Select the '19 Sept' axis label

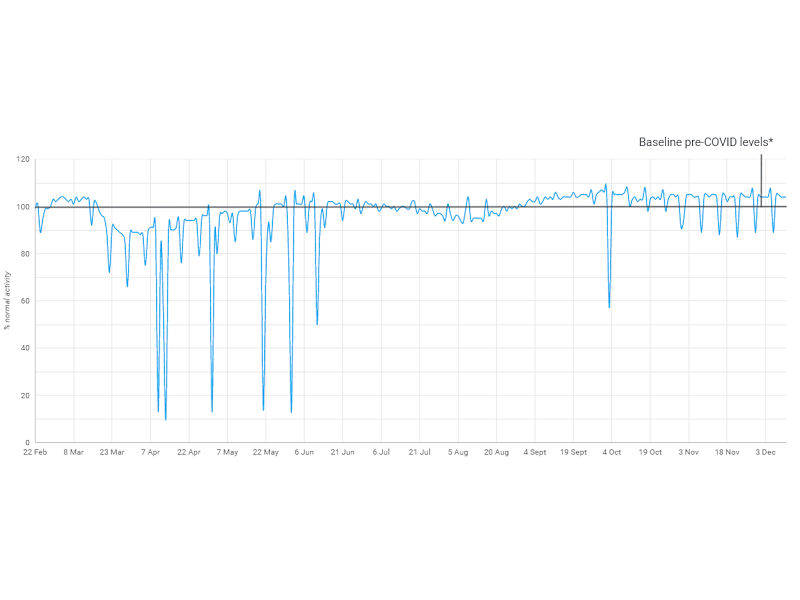point(573,452)
